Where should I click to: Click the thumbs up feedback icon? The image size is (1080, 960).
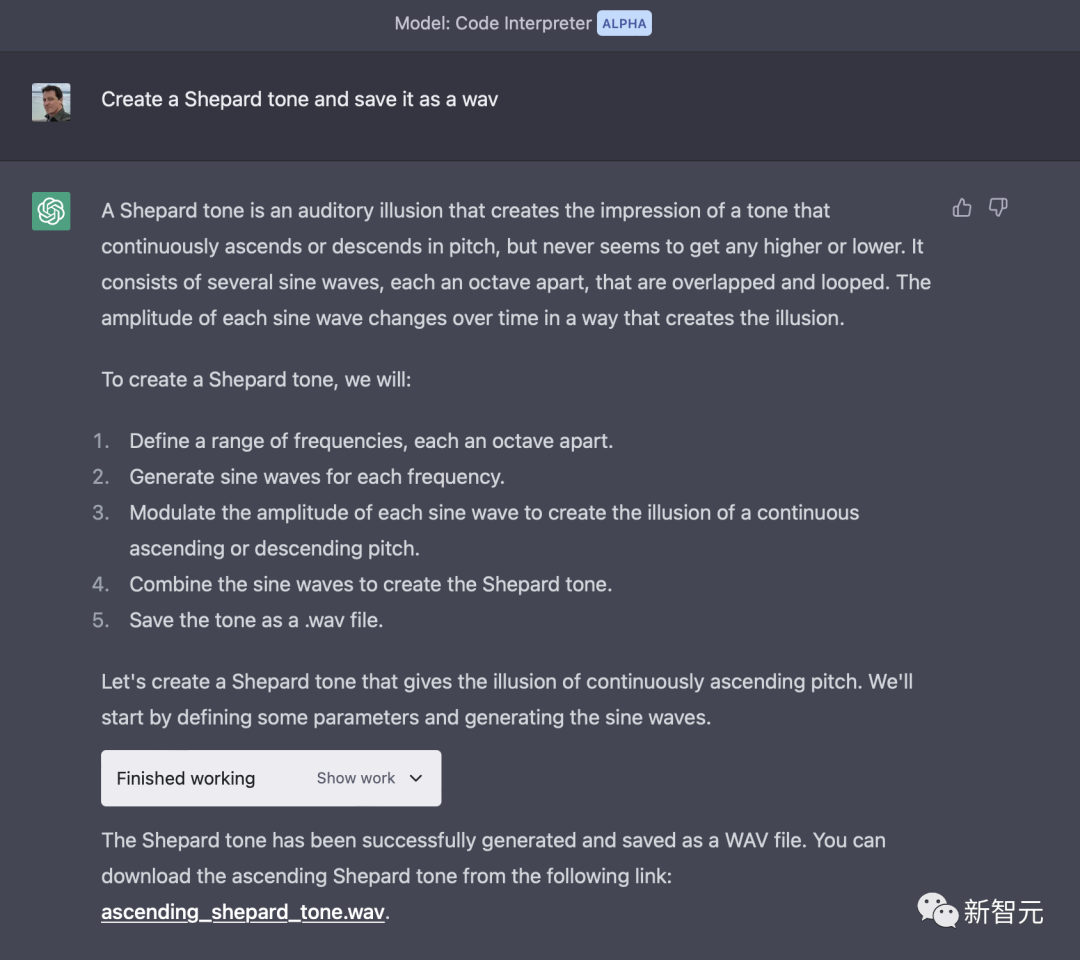[962, 208]
